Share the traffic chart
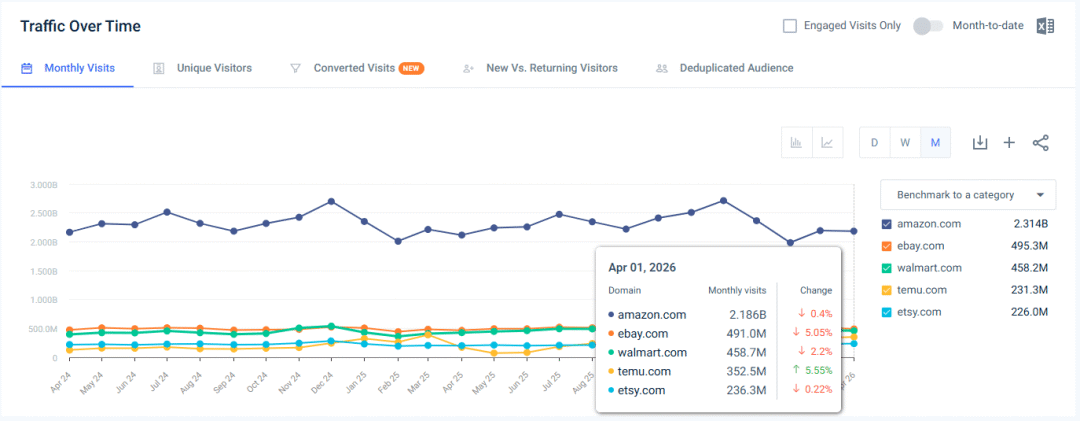Screen dimensions: 1080x421 point(1040,143)
